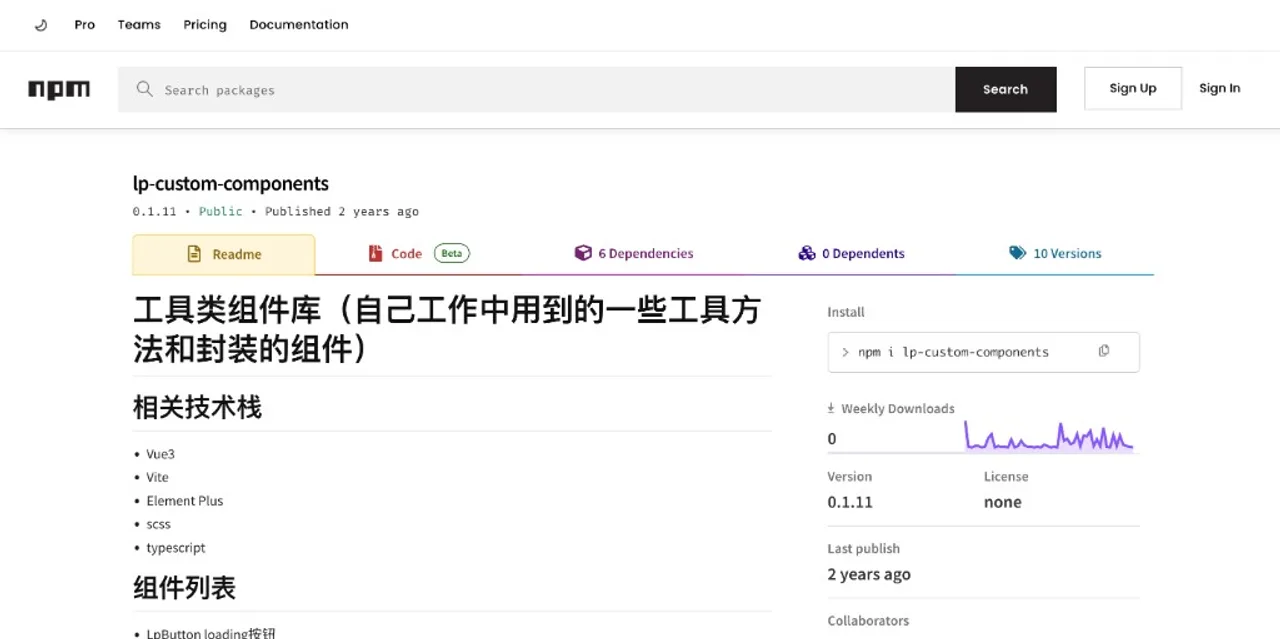Image resolution: width=1280 pixels, height=639 pixels.
Task: Click the Collaborators label
Action: (x=868, y=621)
